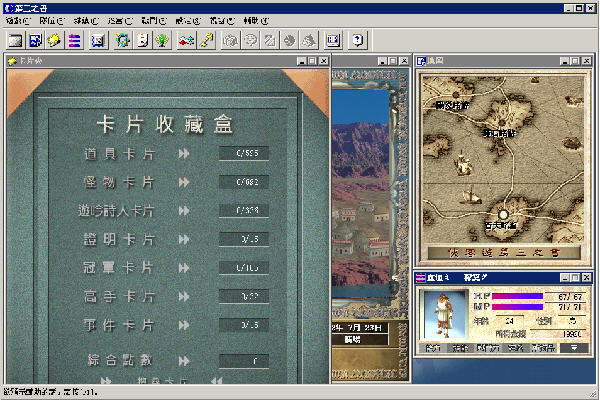
Task: Click the 證明卡片 label
Action: tap(119, 240)
